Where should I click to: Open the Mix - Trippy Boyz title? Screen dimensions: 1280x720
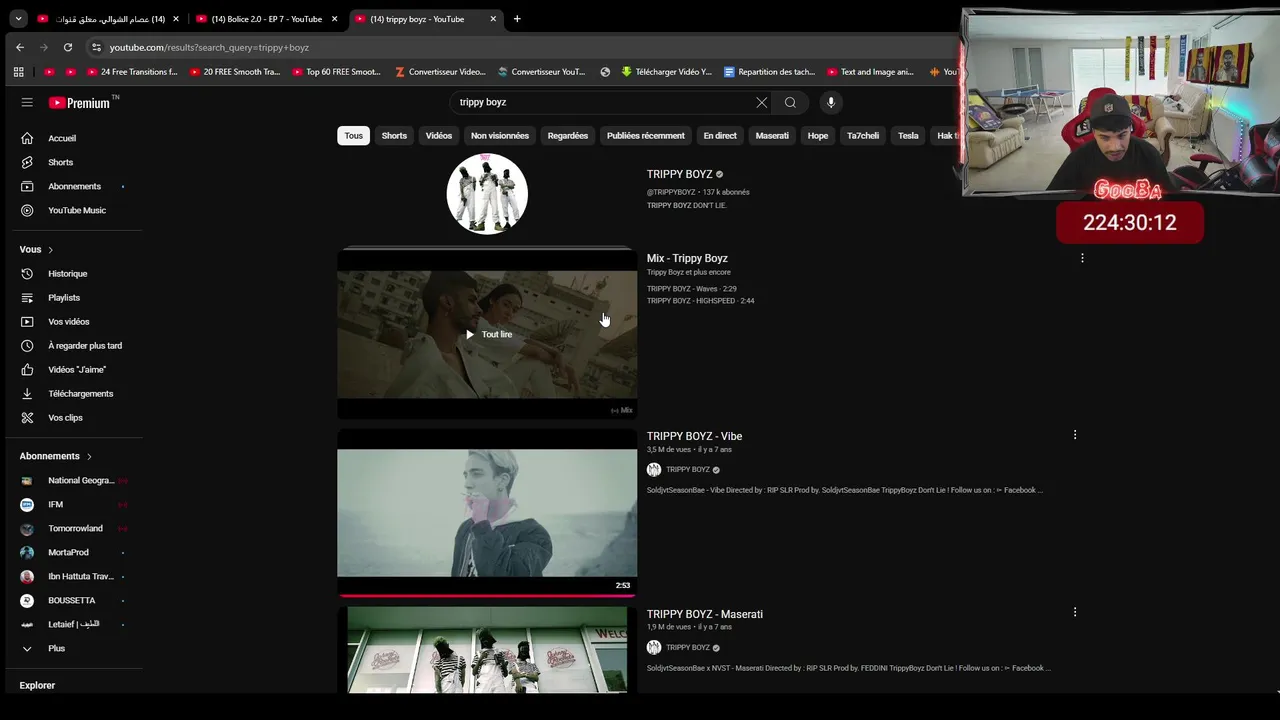pos(687,258)
